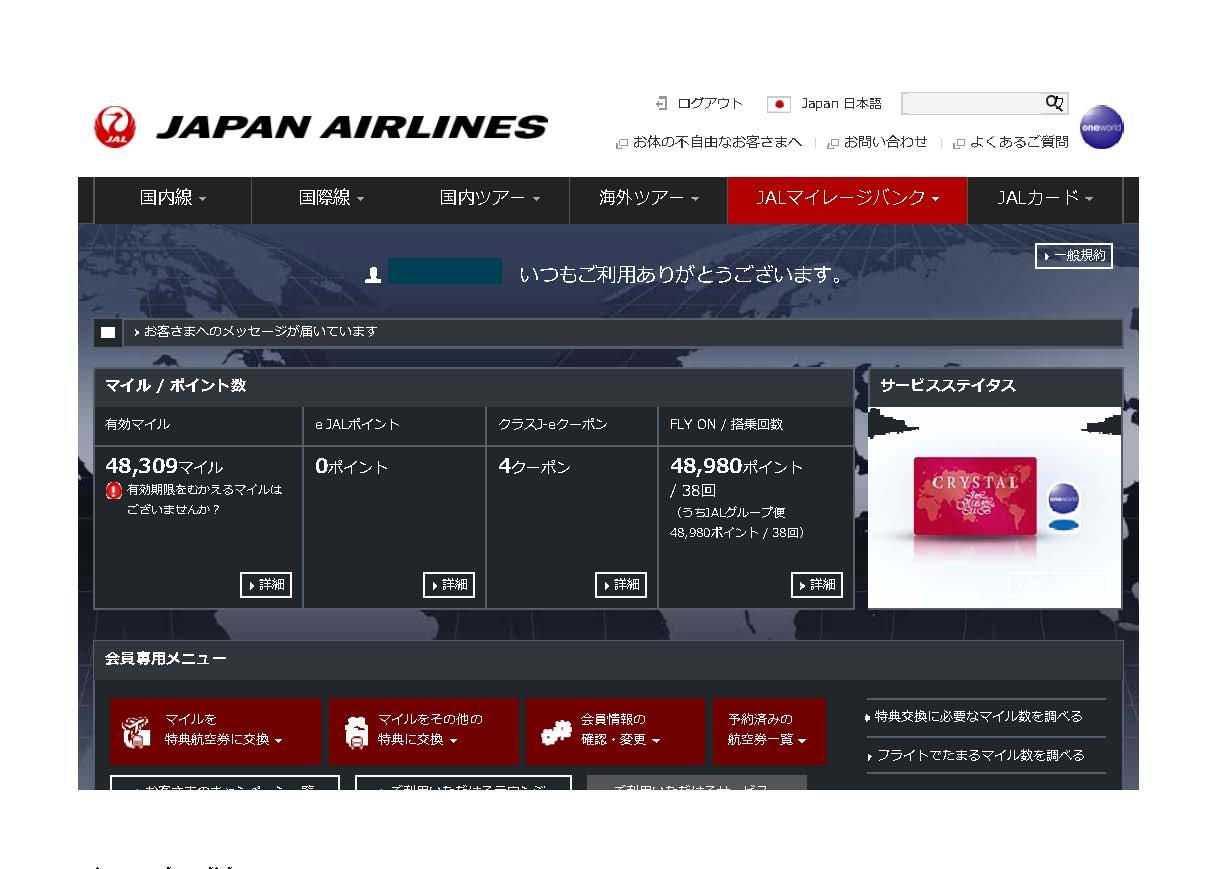Expand the 国際線 dropdown menu

pos(331,199)
